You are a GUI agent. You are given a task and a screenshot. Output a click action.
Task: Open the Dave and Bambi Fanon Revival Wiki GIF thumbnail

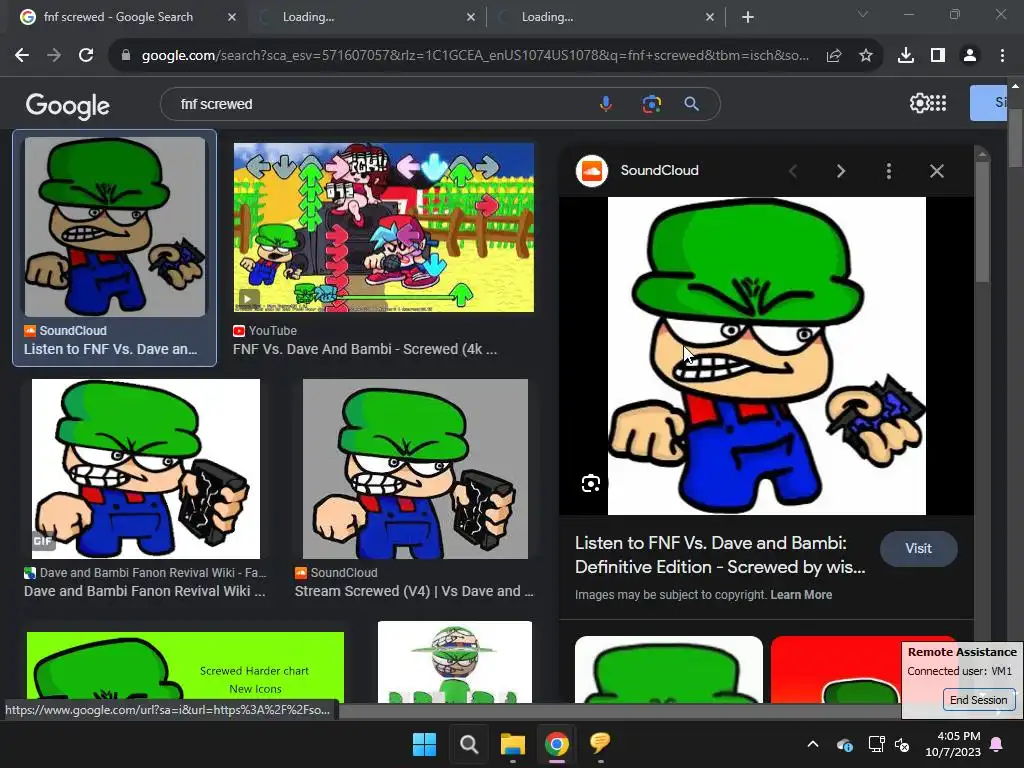click(x=146, y=469)
